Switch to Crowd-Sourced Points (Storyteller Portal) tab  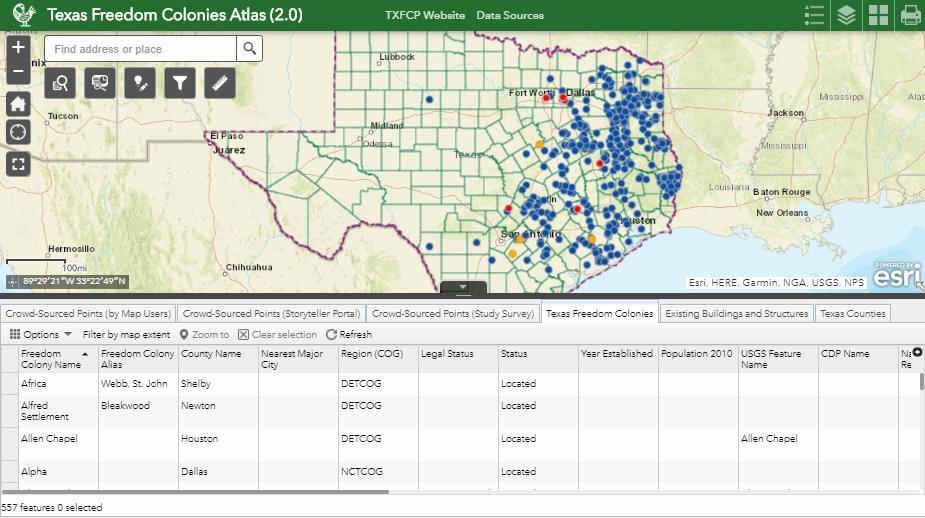click(271, 313)
